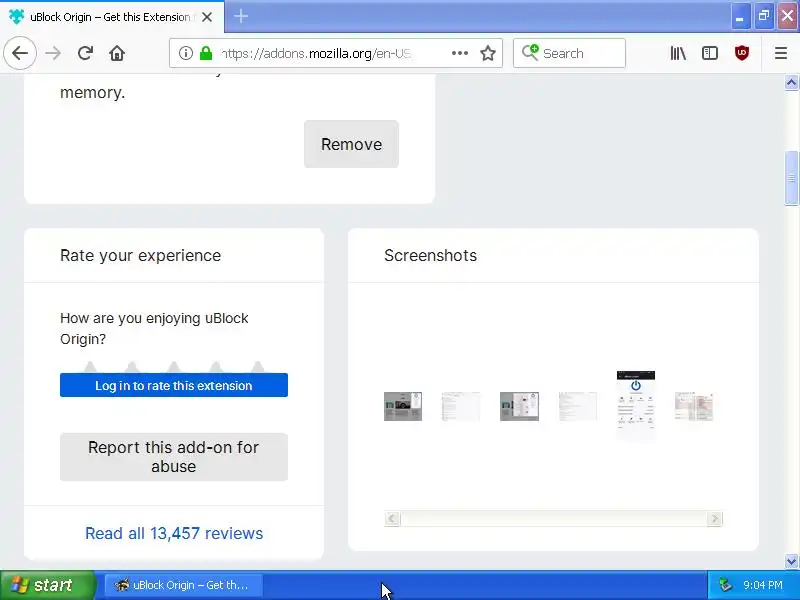Click the page scrollbar up arrow
Screen dimensions: 800x600
[791, 83]
